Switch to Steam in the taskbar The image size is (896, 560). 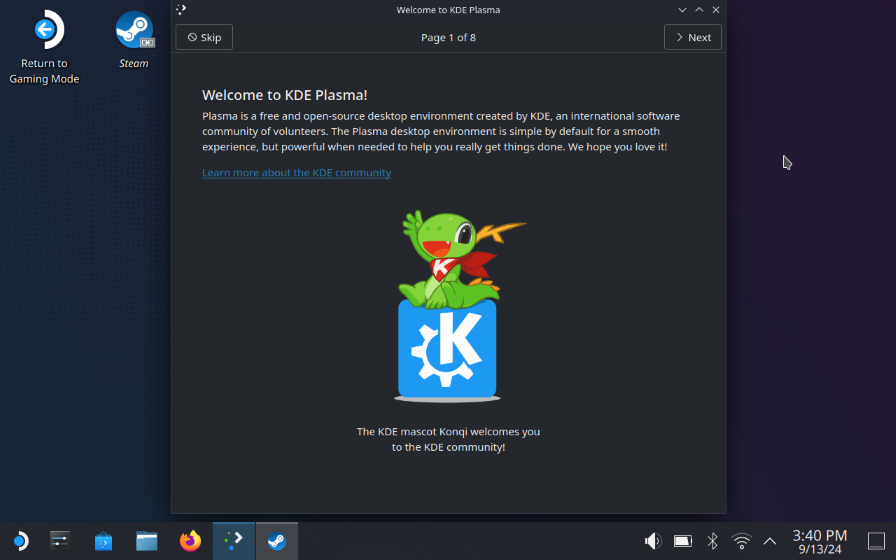point(276,541)
